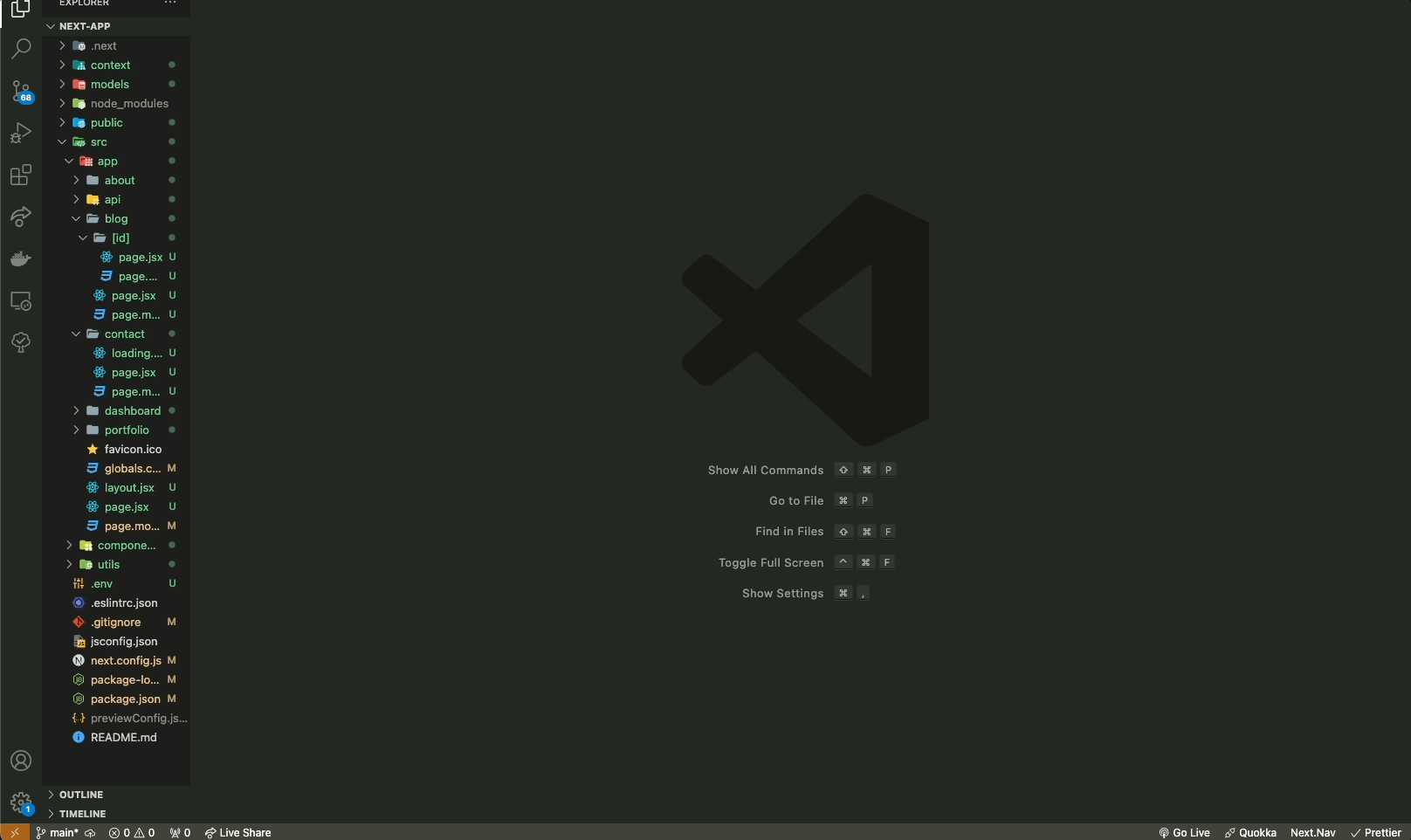The height and width of the screenshot is (840, 1411).
Task: Click Prettier in status bar
Action: [1376, 832]
